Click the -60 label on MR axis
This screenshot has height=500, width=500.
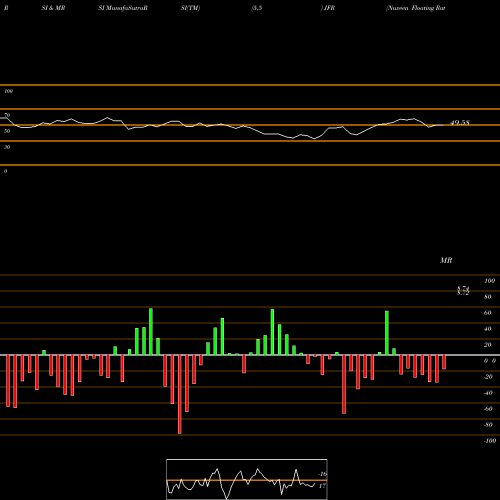coord(488,409)
